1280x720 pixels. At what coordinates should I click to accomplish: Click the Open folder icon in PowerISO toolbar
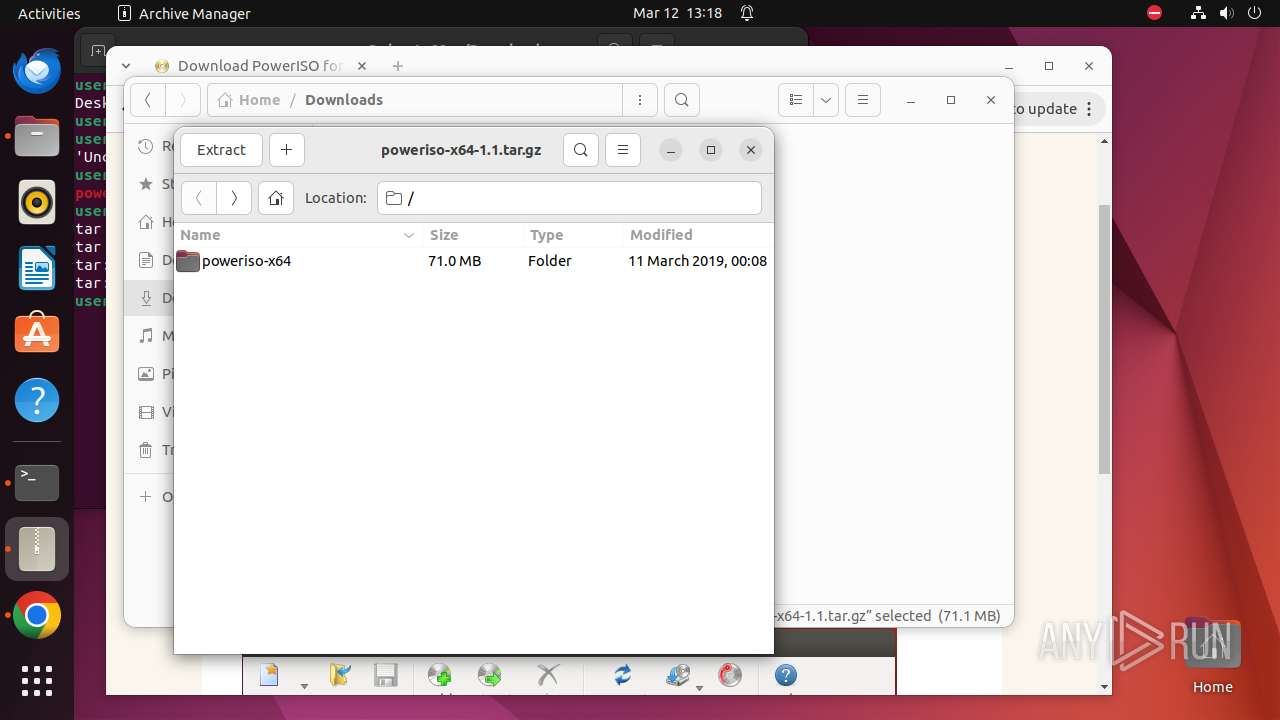pos(340,675)
